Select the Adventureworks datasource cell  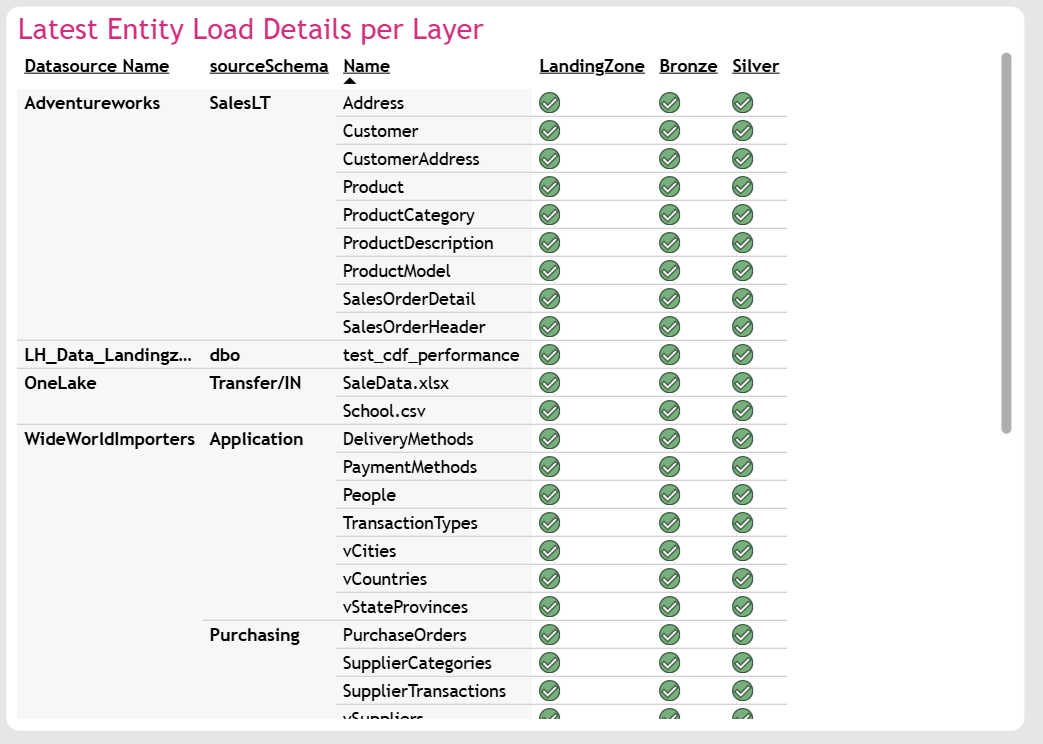(92, 103)
